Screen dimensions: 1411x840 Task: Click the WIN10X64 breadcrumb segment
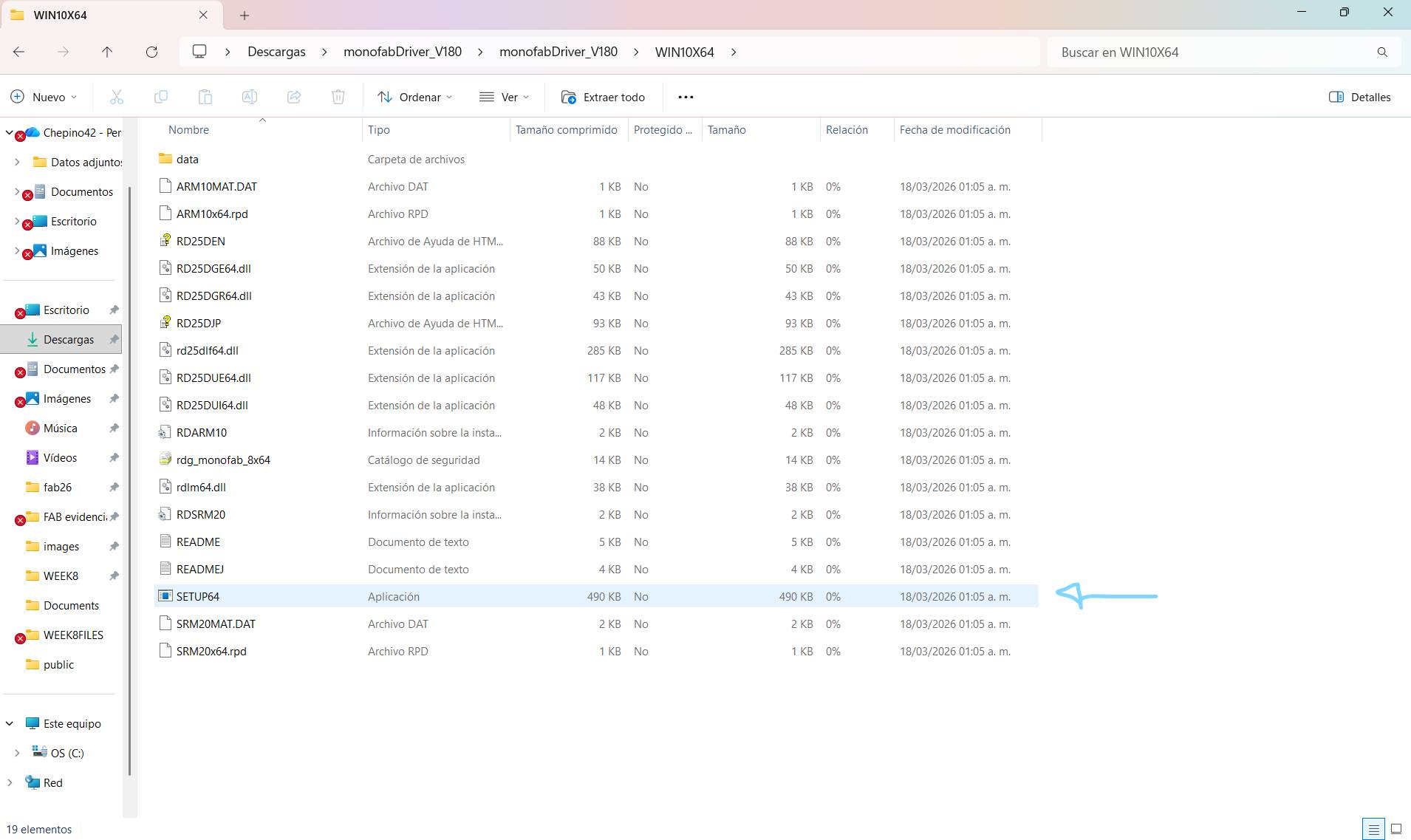tap(685, 52)
